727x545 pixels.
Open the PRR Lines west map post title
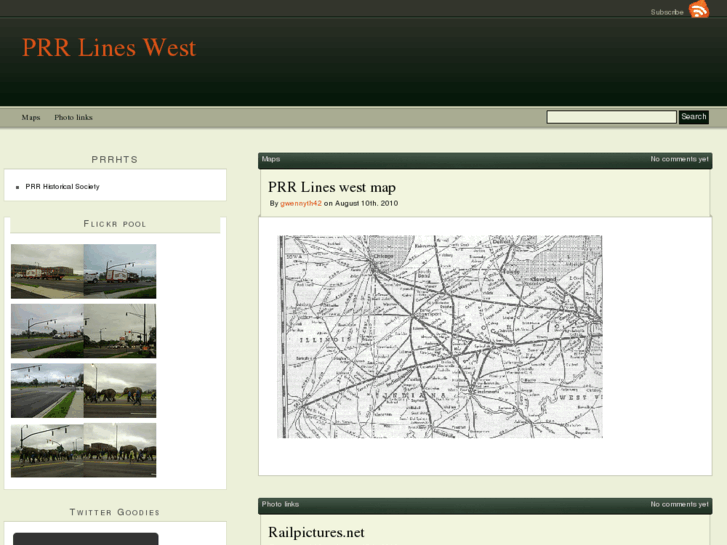coord(332,187)
